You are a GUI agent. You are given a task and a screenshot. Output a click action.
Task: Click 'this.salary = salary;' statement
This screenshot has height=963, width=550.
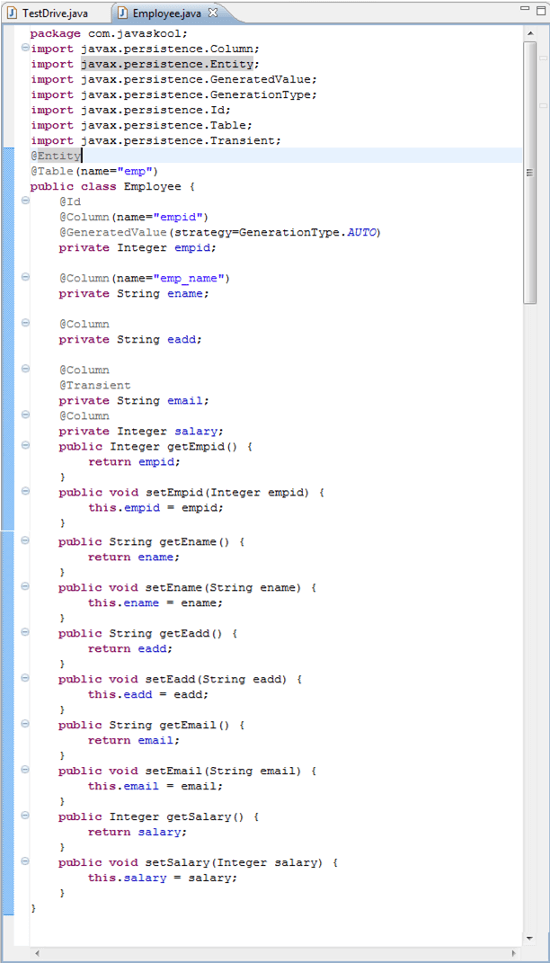coord(163,878)
